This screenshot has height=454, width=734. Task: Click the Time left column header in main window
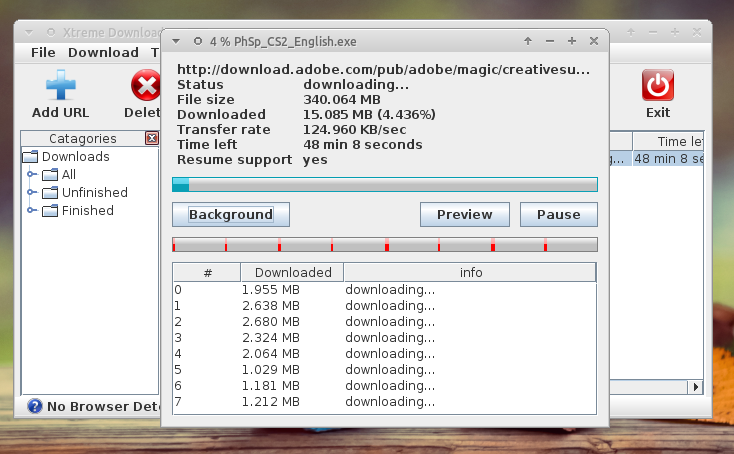click(x=668, y=141)
